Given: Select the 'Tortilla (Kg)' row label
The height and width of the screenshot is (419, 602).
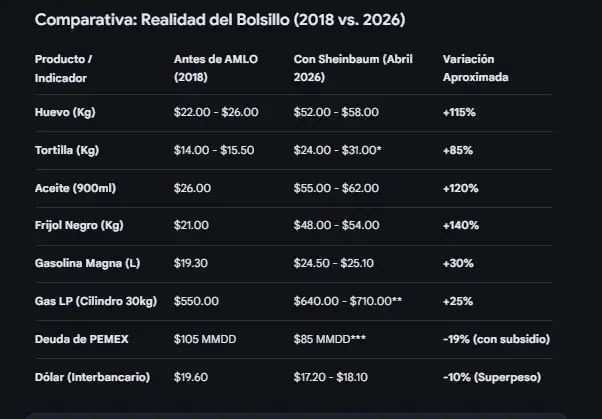Looking at the screenshot, I should tap(68, 150).
